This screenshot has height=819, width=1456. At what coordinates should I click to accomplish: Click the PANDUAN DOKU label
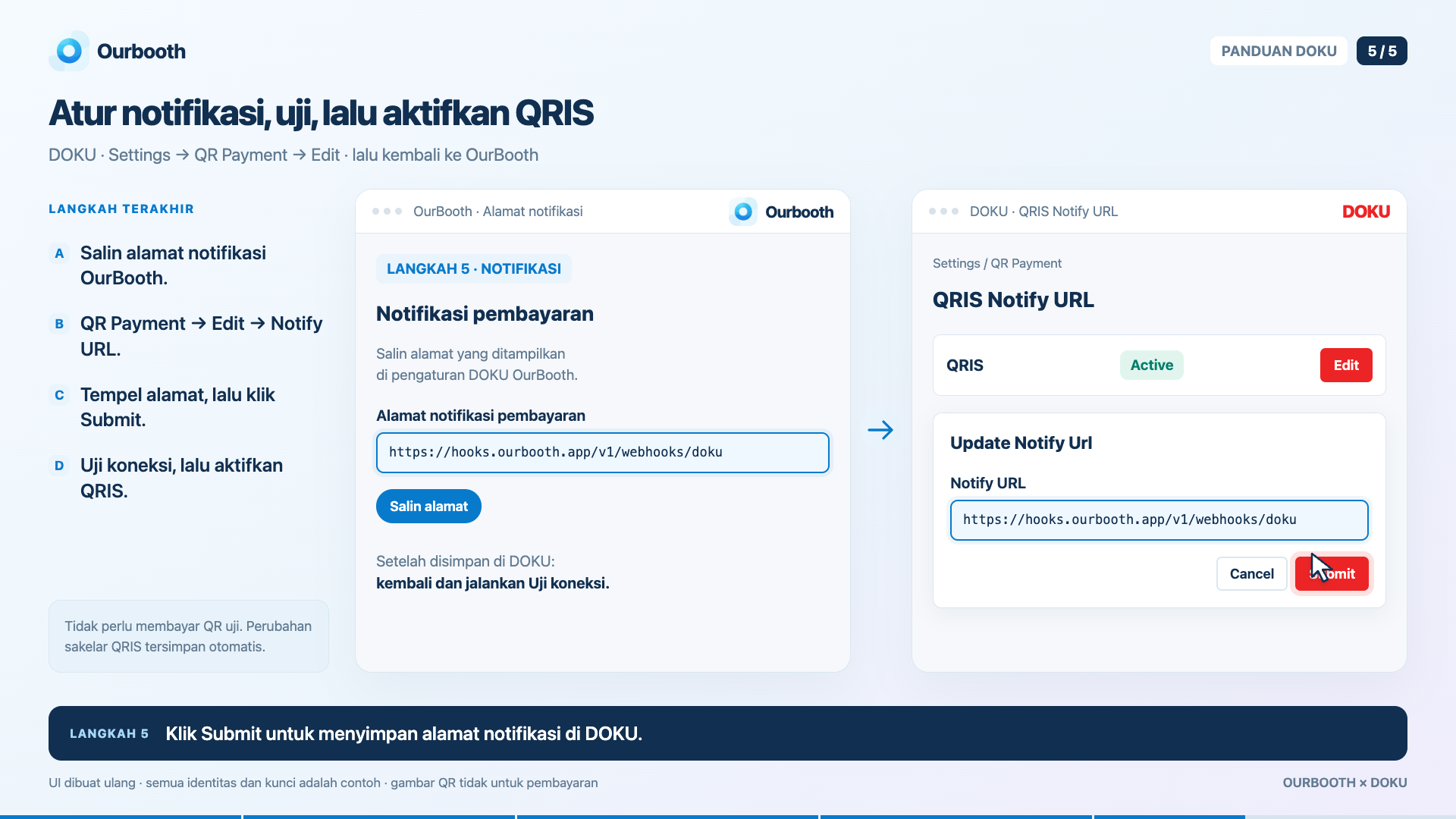click(x=1279, y=51)
